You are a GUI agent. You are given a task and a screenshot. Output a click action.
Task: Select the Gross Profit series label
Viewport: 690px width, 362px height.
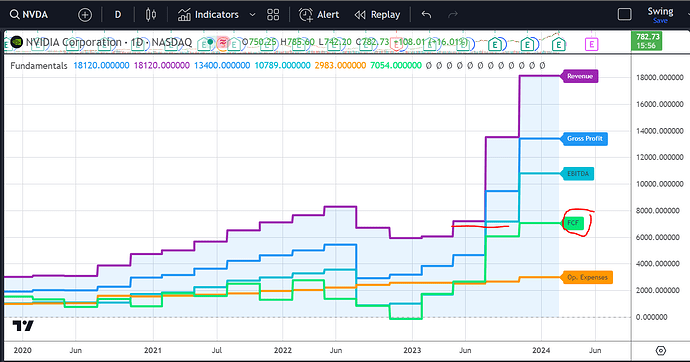click(x=584, y=139)
